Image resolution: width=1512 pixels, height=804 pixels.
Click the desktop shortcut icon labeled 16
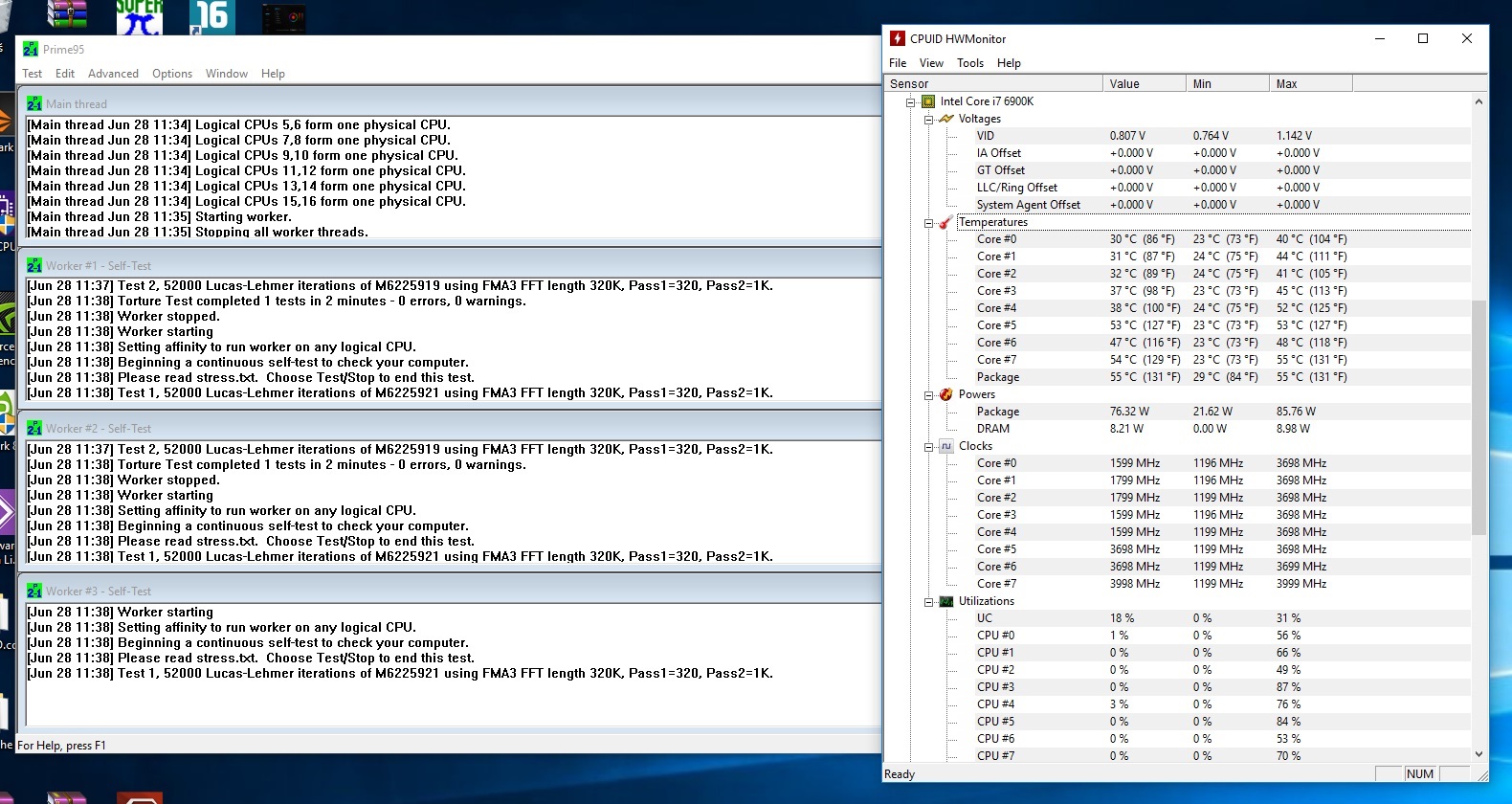click(x=212, y=16)
